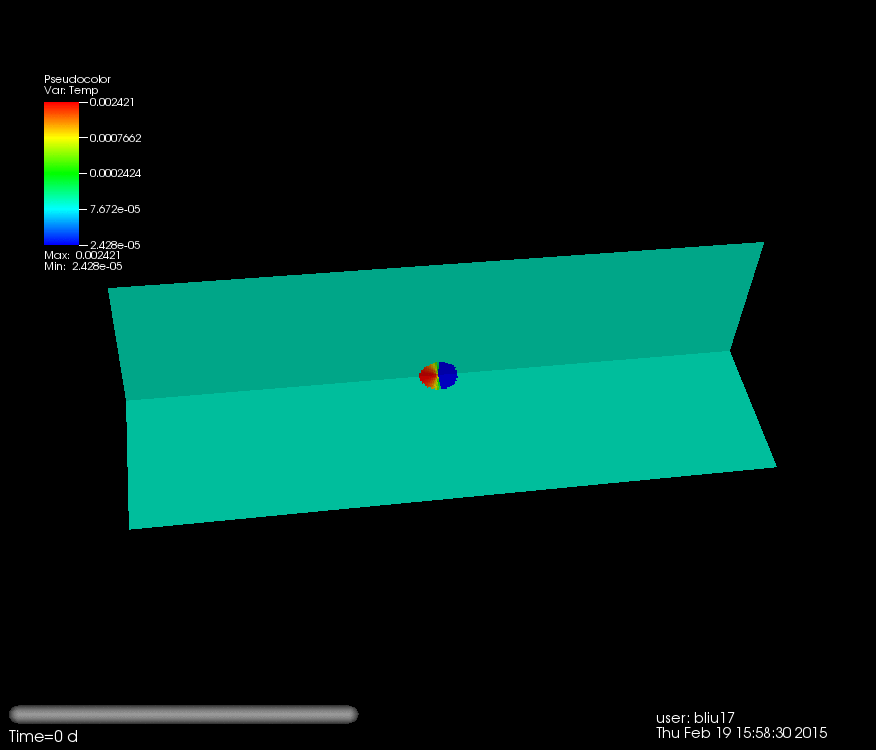This screenshot has width=876, height=750.
Task: Click the legend tick value 0.0002424
Action: tap(115, 173)
